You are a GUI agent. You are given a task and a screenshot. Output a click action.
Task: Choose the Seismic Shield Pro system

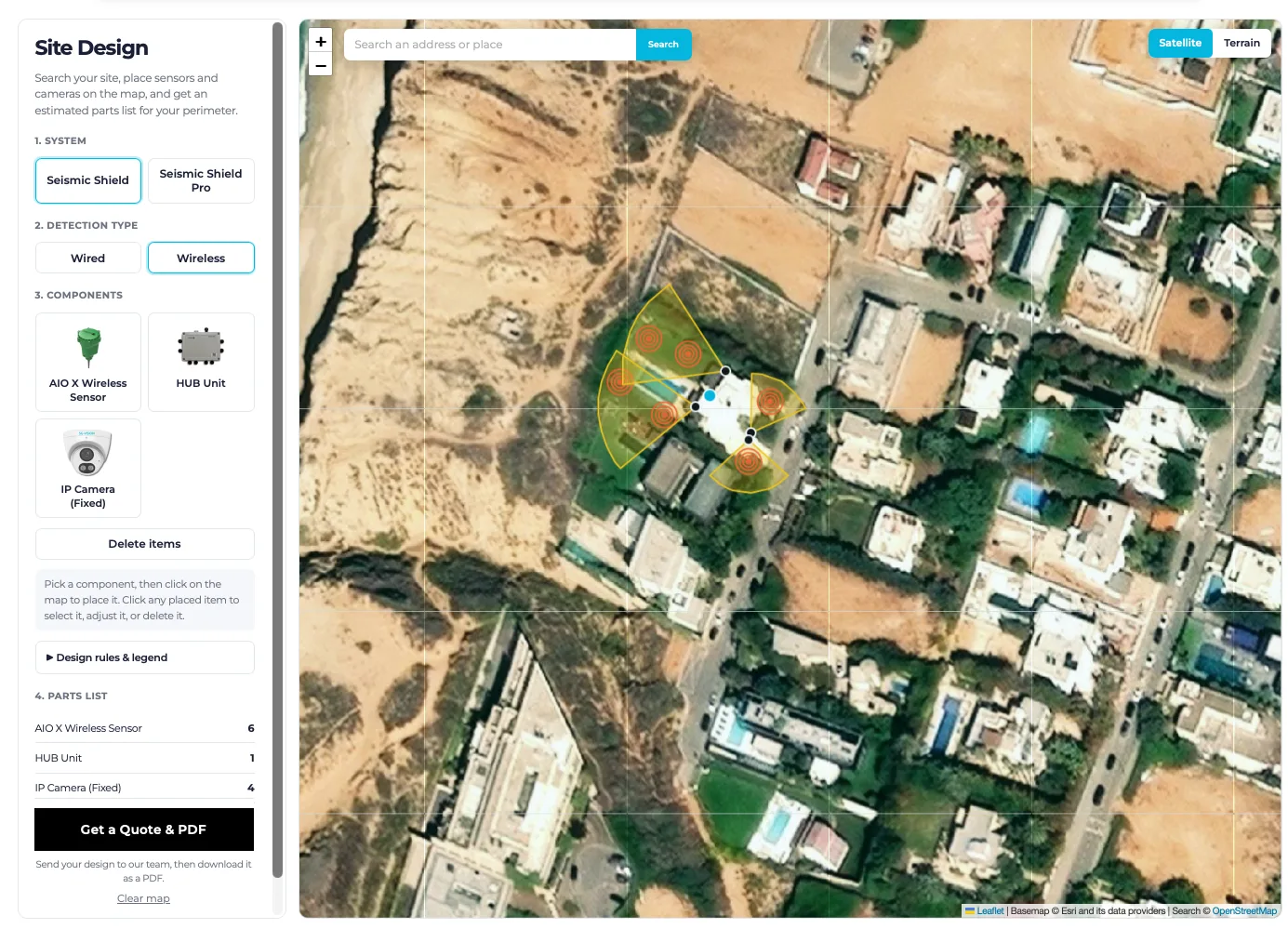click(201, 180)
